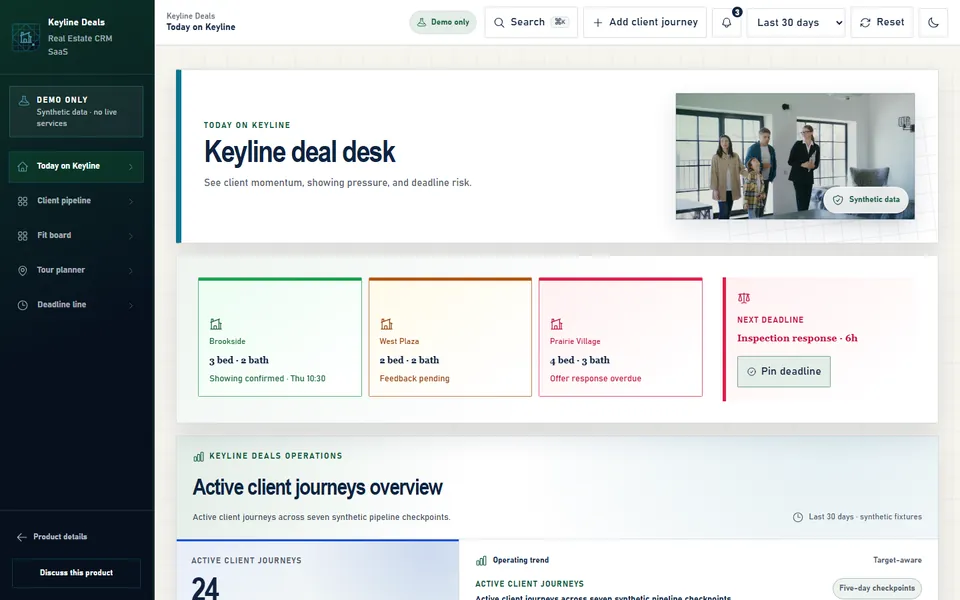Click the building icon on West Plaza card
This screenshot has width=960, height=600.
386,324
